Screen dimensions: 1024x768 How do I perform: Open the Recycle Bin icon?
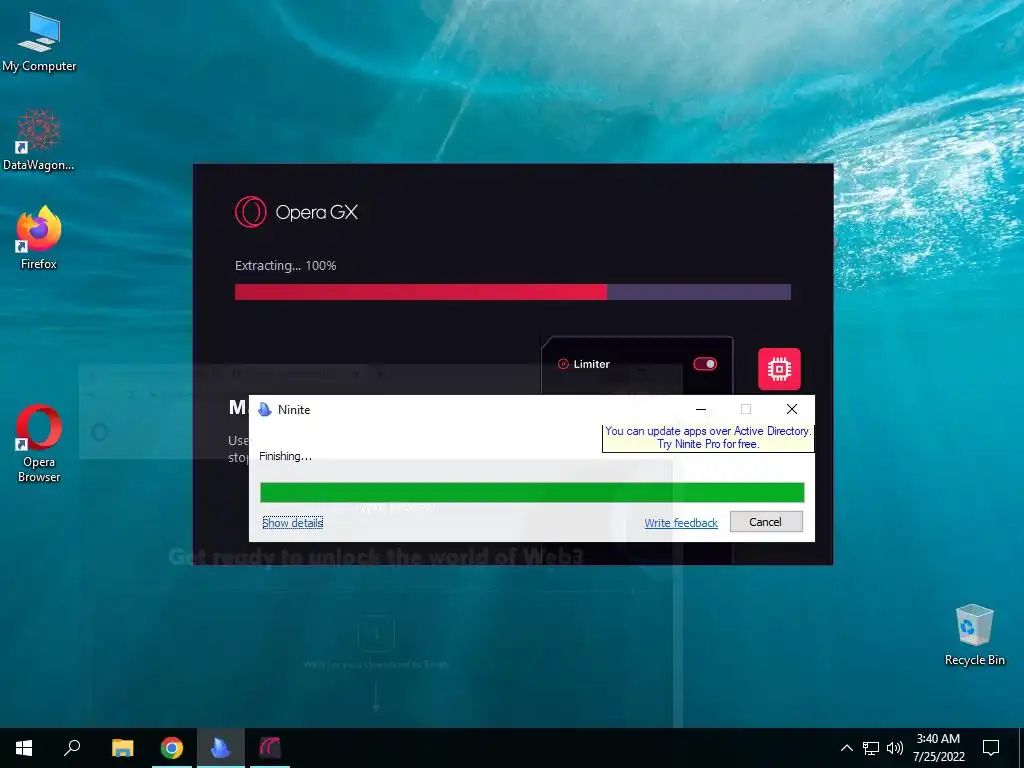point(974,634)
